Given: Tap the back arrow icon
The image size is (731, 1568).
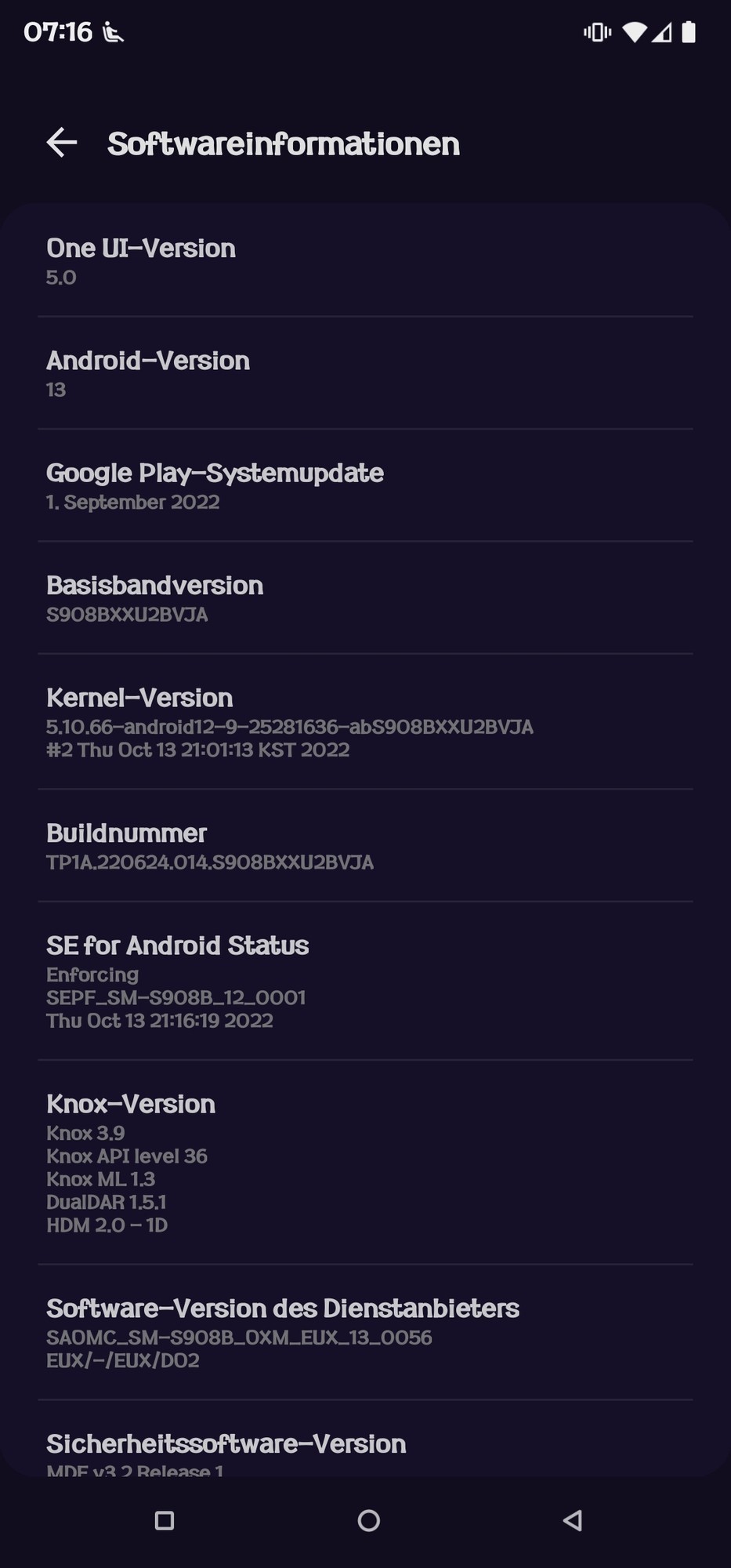Looking at the screenshot, I should 62,143.
